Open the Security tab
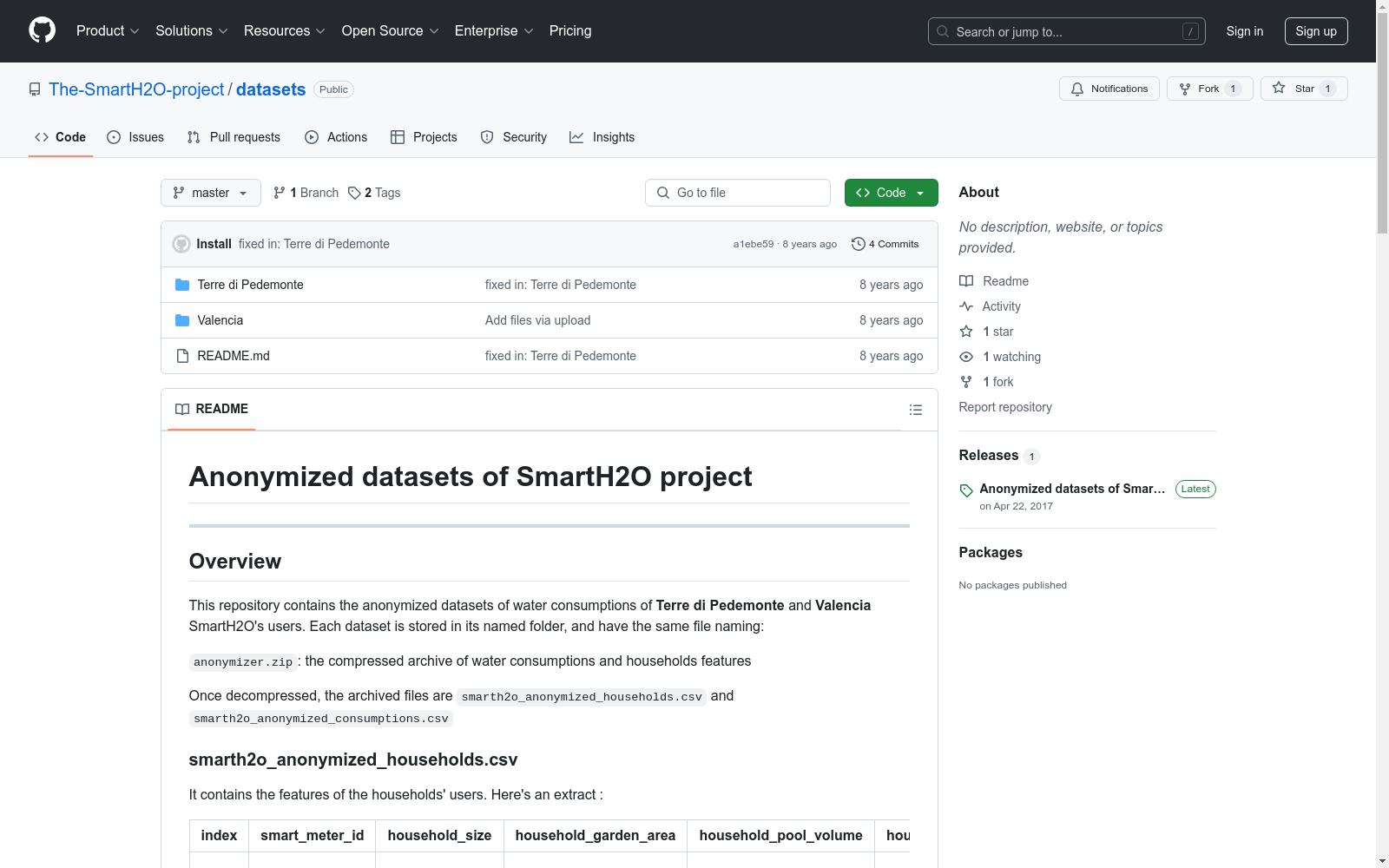The width and height of the screenshot is (1389, 868). coord(514,137)
